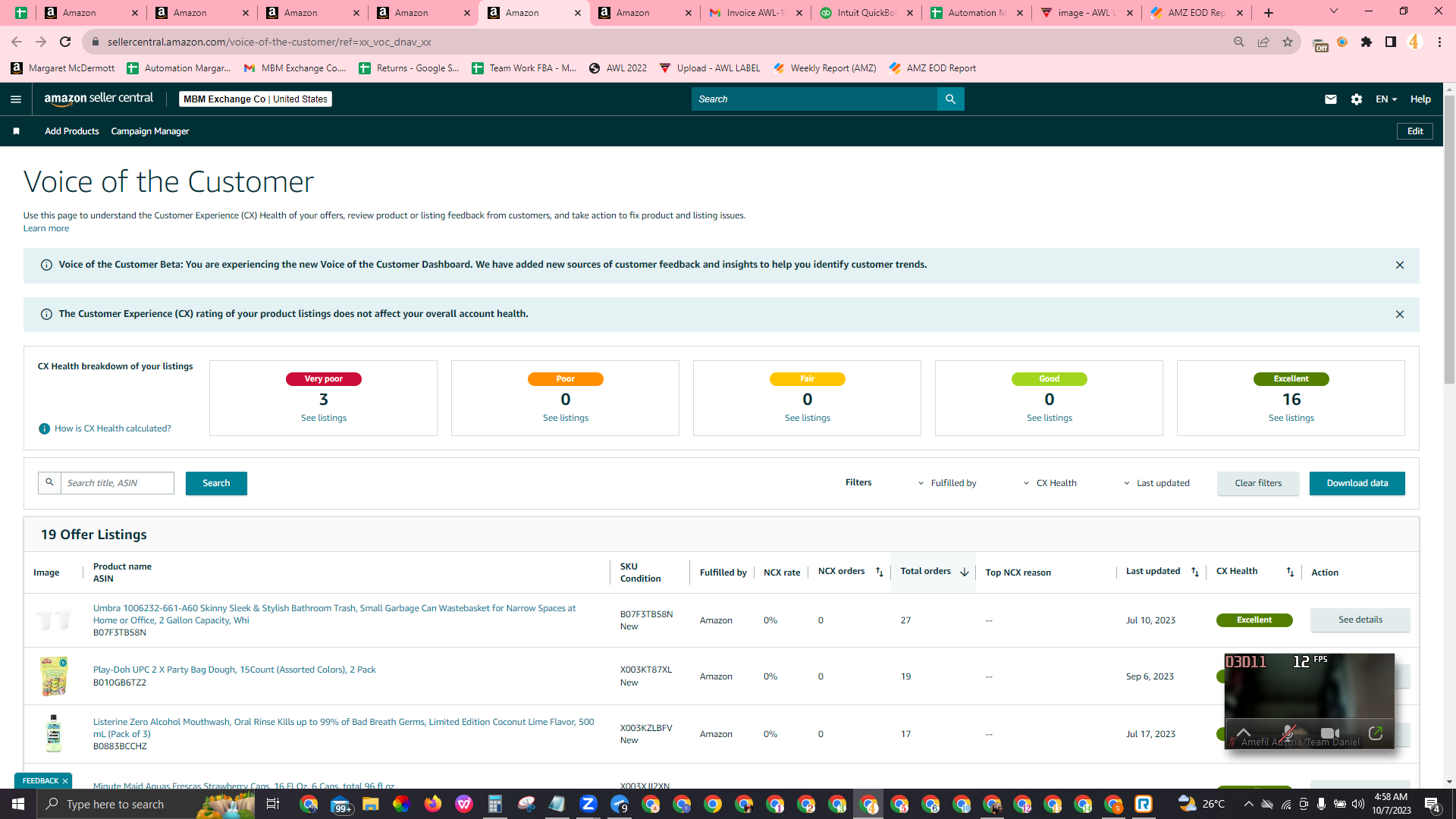The image size is (1456, 819).
Task: Dismiss the CX rating account health banner
Action: 1400,315
